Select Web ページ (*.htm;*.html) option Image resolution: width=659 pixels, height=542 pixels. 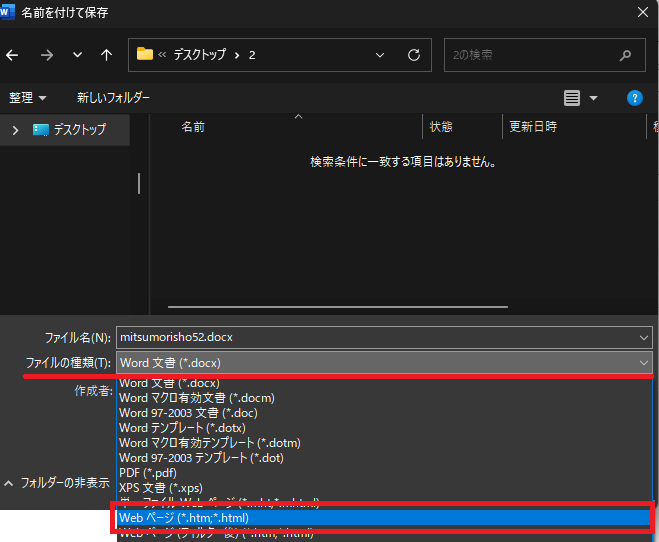pos(384,518)
